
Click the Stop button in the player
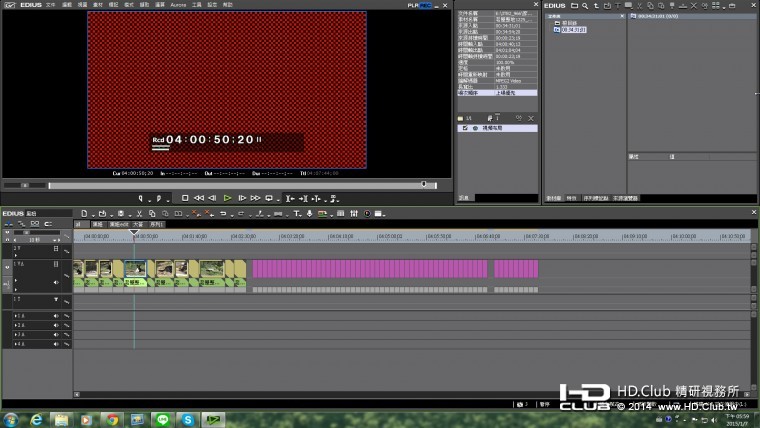click(185, 198)
